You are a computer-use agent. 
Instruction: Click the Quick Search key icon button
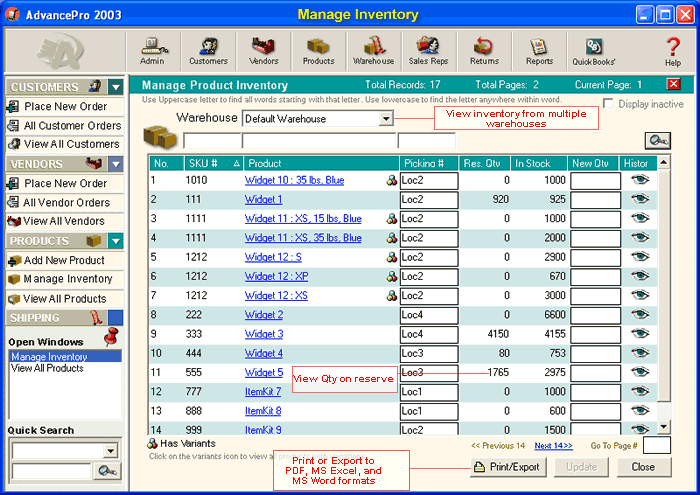click(x=107, y=471)
